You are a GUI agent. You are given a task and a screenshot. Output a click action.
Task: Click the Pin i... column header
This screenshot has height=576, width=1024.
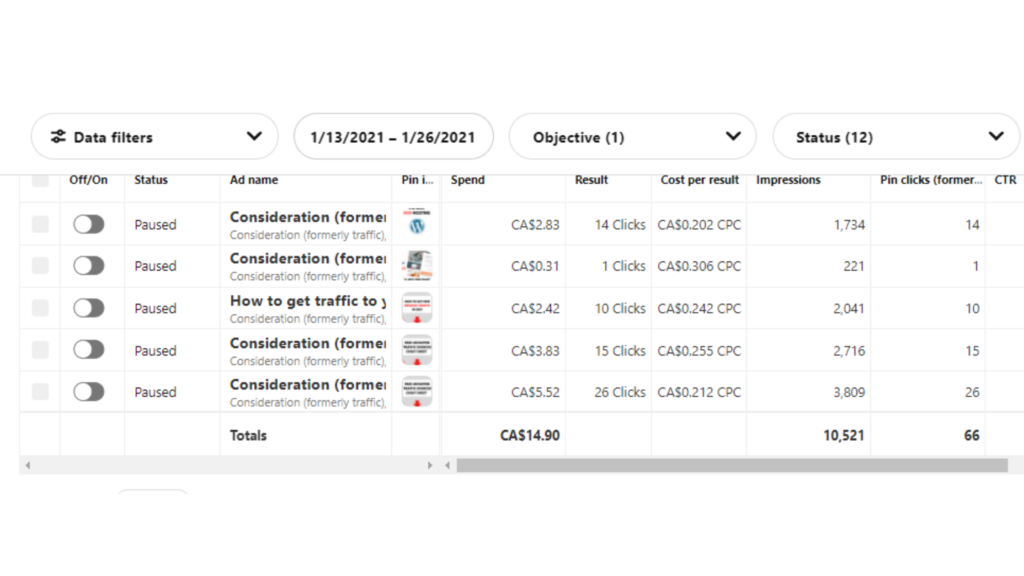pos(417,180)
